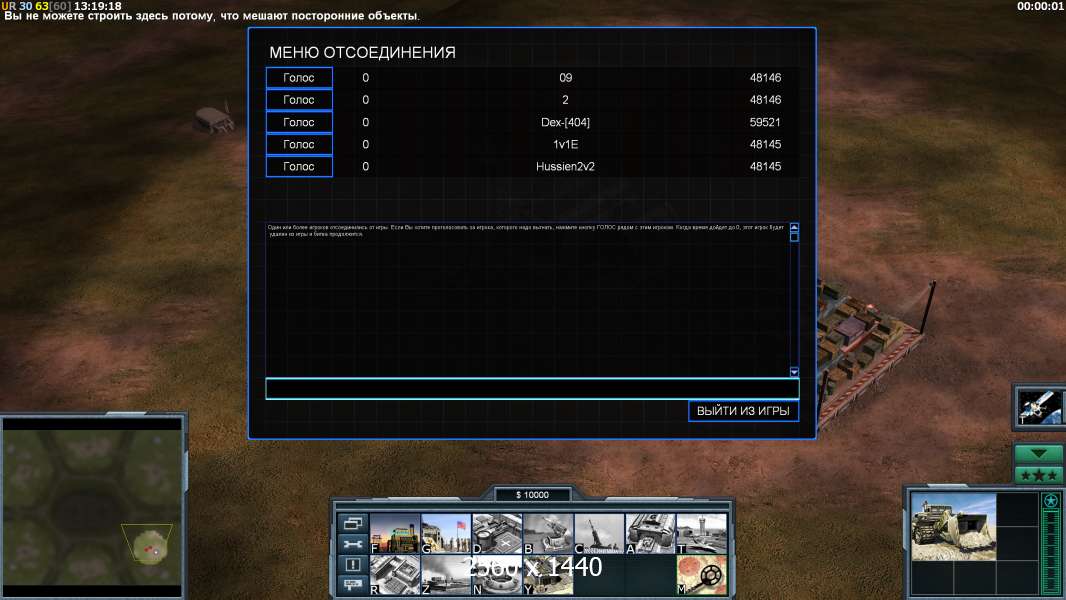Vote to disconnect player 2

(x=299, y=100)
